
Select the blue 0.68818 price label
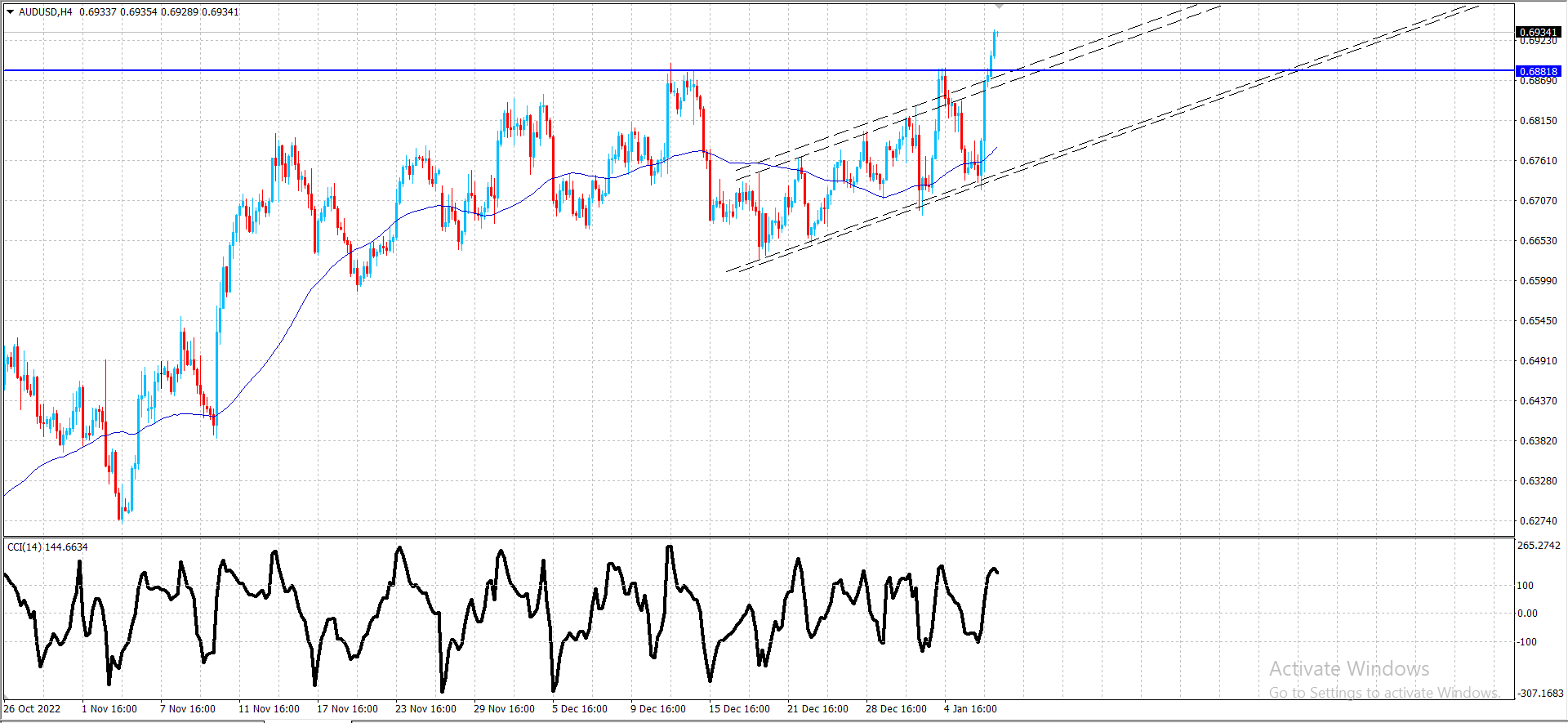[1538, 71]
